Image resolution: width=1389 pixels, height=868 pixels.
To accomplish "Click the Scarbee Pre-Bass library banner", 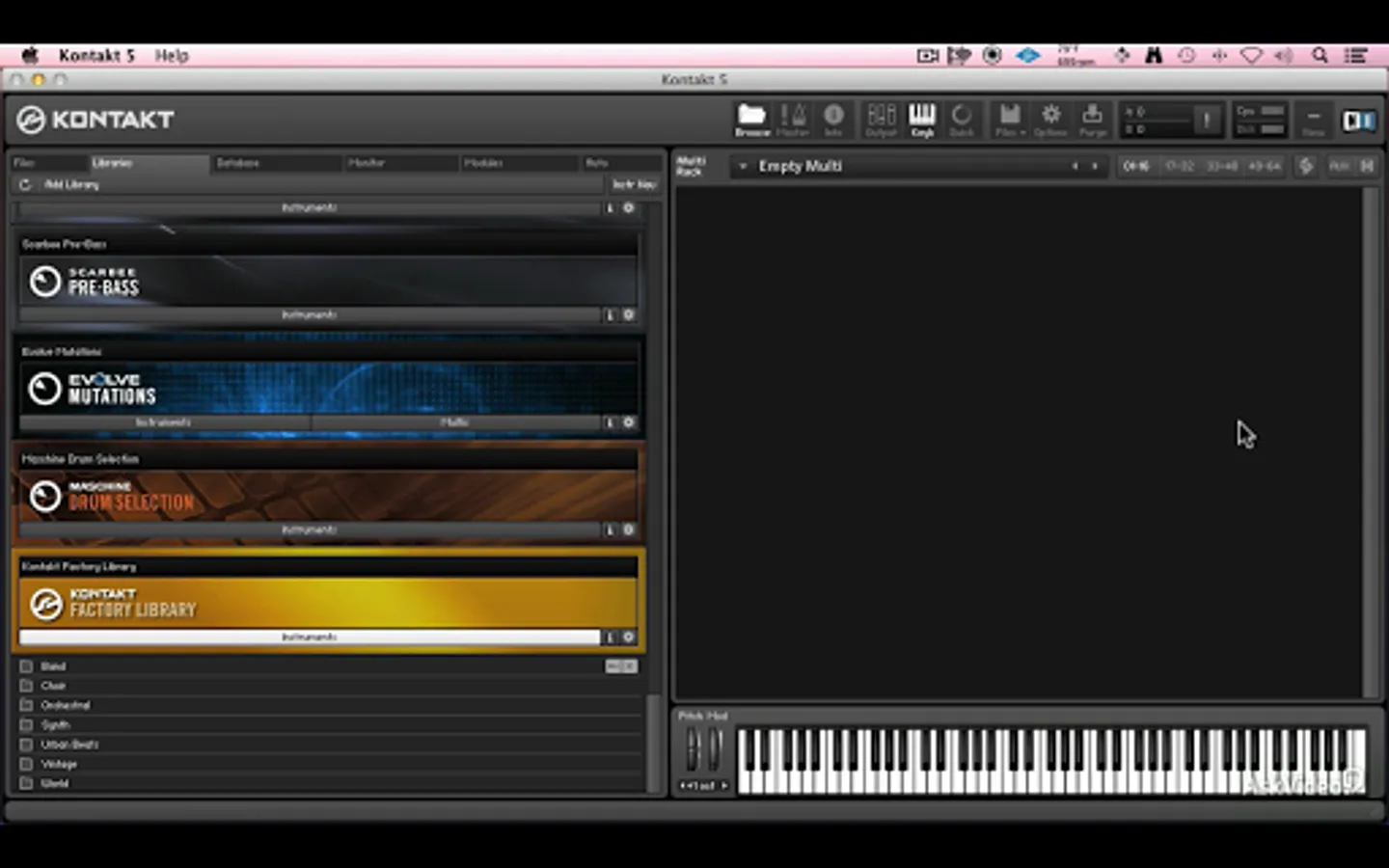I will pos(328,281).
